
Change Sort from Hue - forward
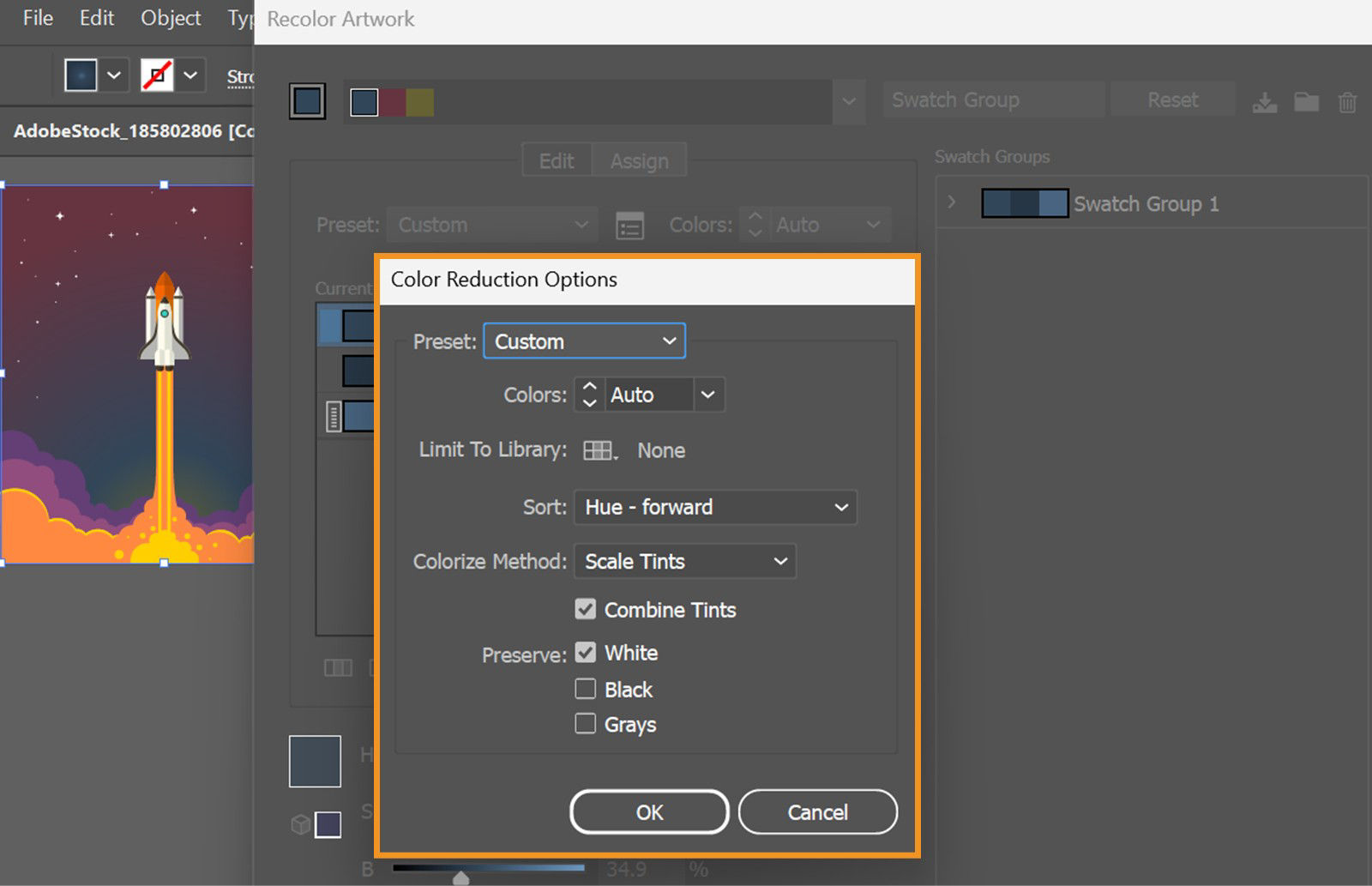tap(715, 507)
